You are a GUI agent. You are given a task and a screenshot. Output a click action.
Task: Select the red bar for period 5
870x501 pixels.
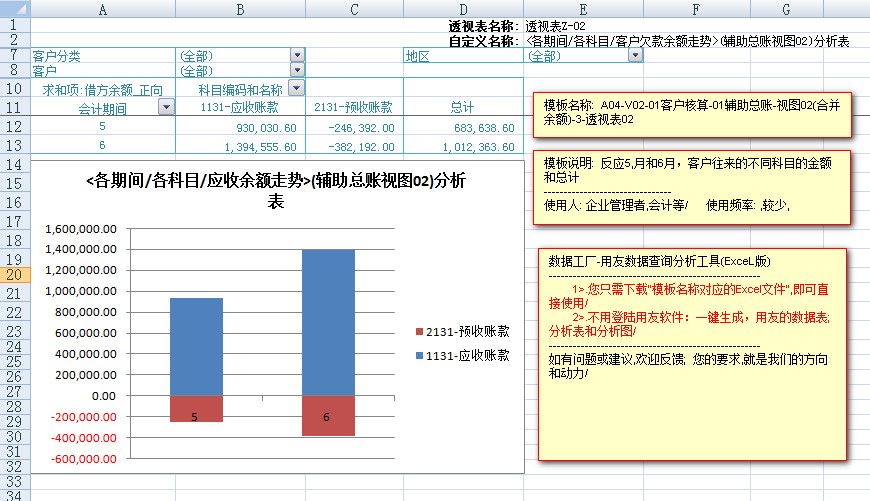(196, 409)
